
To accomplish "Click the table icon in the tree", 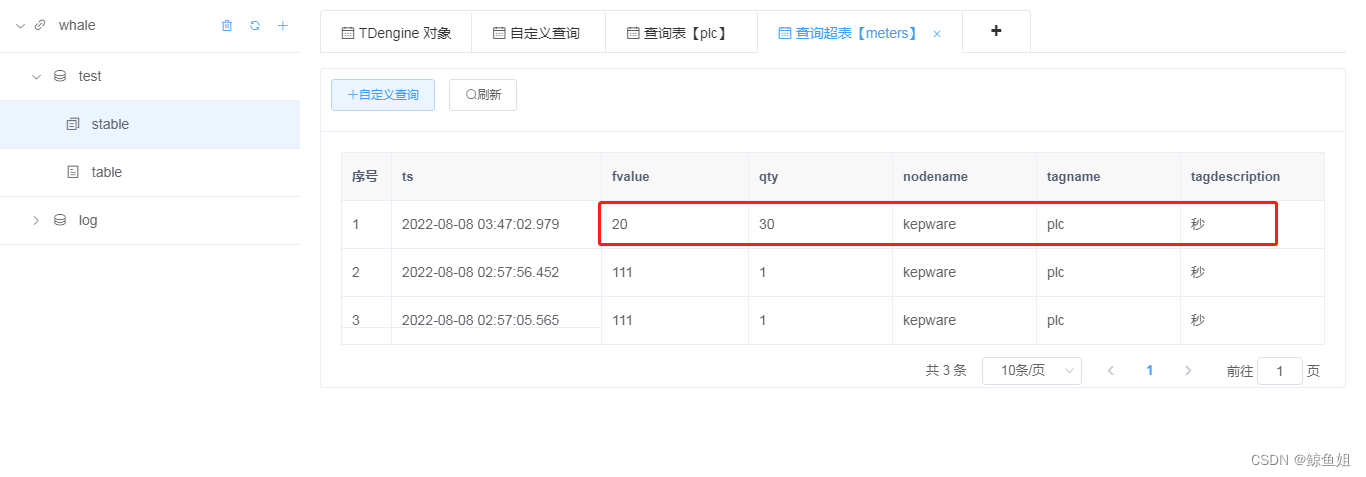I will click(72, 172).
